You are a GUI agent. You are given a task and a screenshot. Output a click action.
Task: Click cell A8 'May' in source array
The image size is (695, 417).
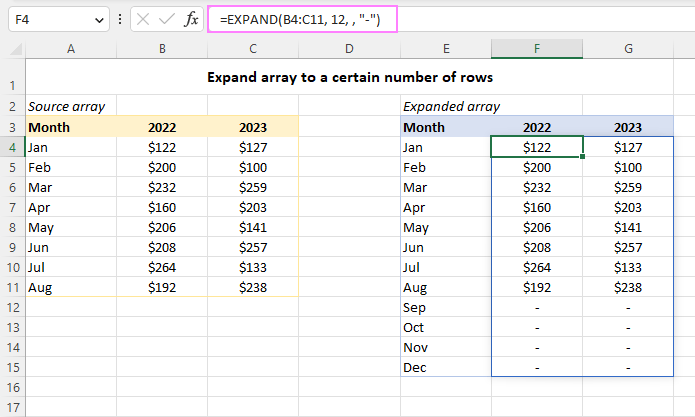click(71, 227)
